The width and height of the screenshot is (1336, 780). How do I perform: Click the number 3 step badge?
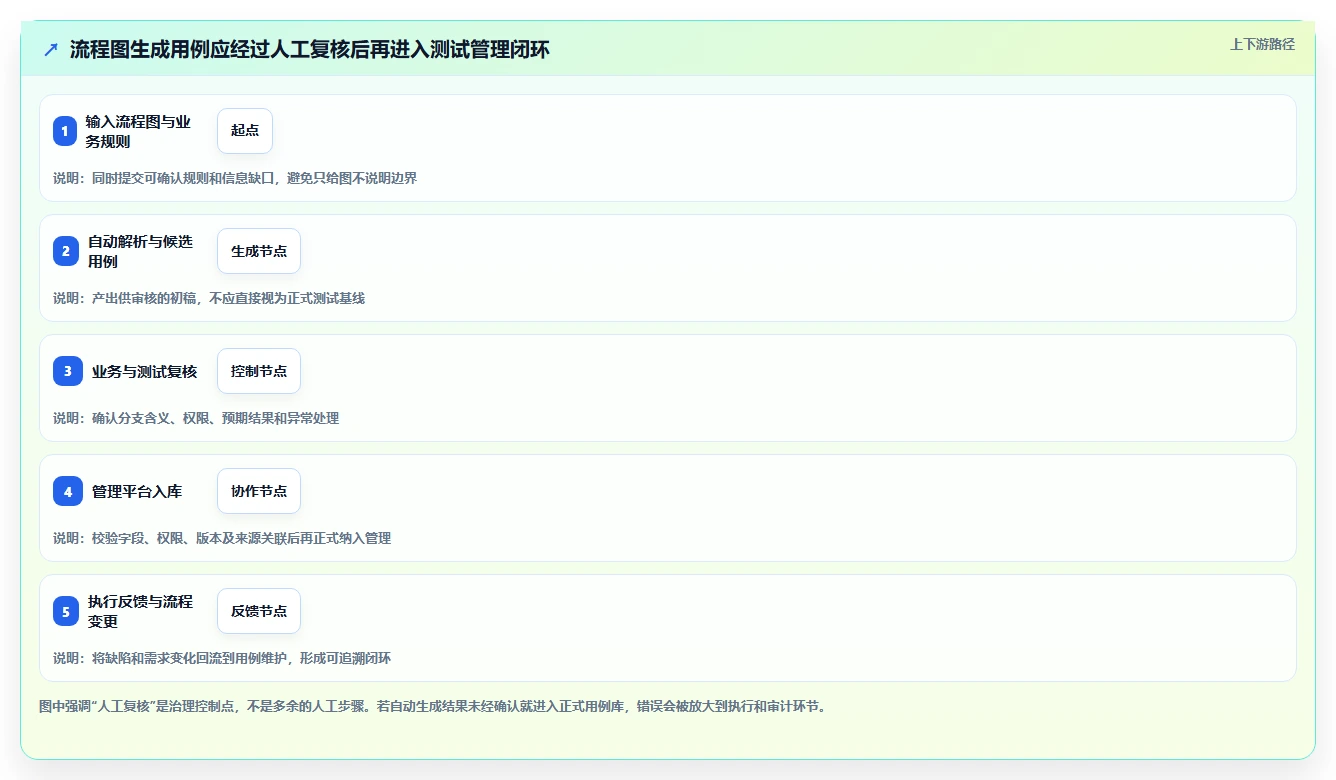pyautogui.click(x=68, y=371)
